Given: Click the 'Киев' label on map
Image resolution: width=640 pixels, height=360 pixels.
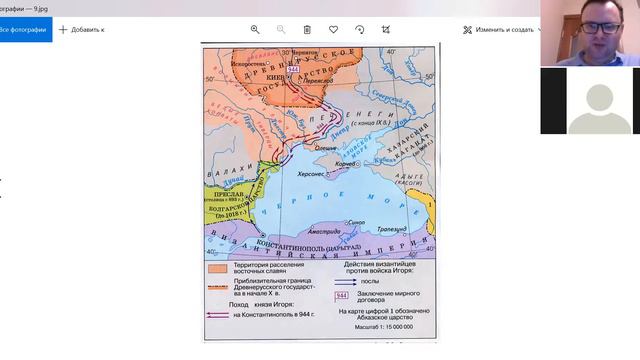Looking at the screenshot, I should click(x=275, y=77).
